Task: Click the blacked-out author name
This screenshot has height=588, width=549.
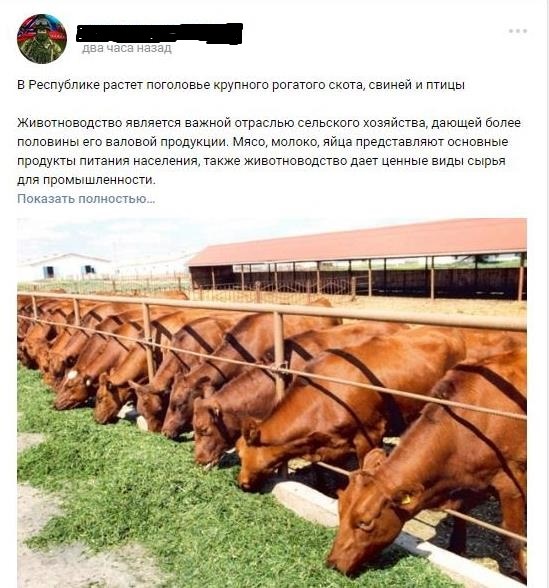Action: coord(159,33)
